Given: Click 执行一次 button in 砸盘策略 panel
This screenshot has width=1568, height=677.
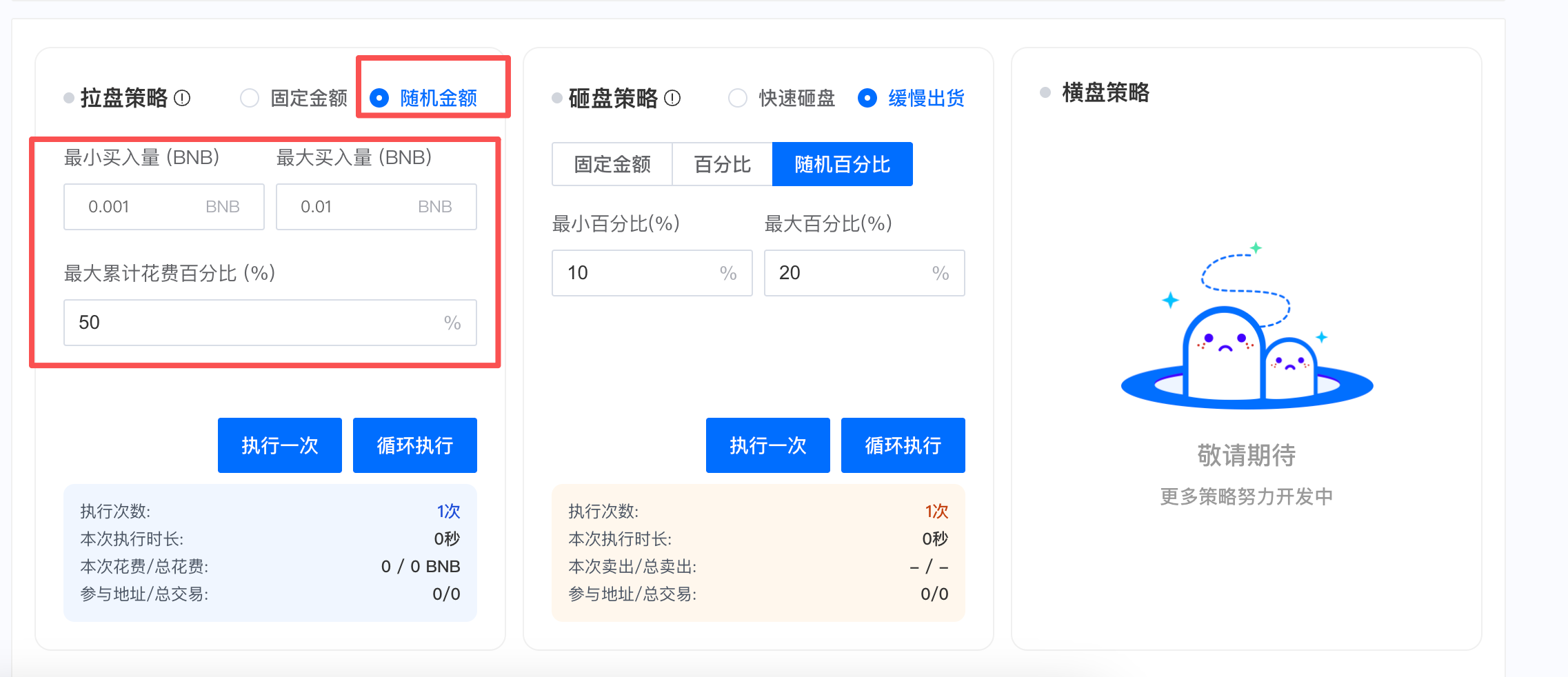Looking at the screenshot, I should [767, 445].
